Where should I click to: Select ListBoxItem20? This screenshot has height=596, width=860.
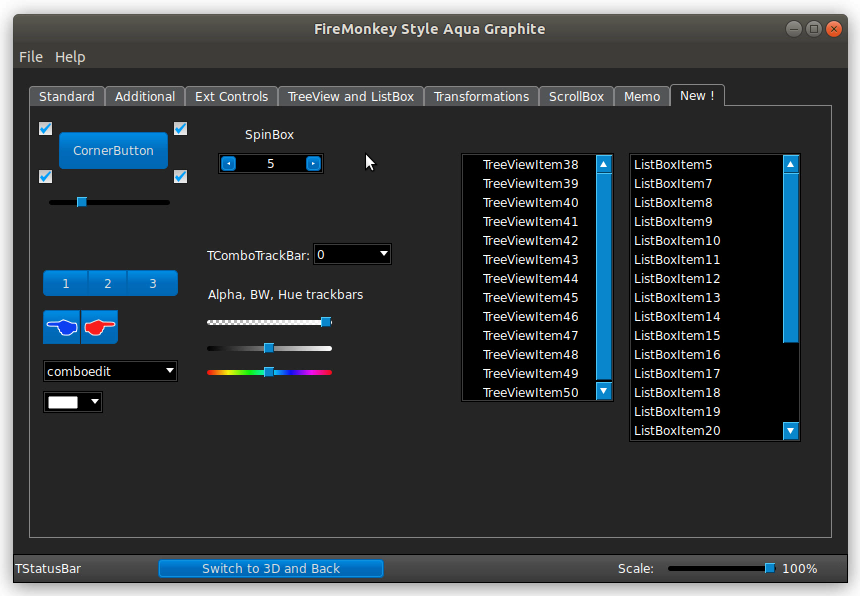click(677, 431)
